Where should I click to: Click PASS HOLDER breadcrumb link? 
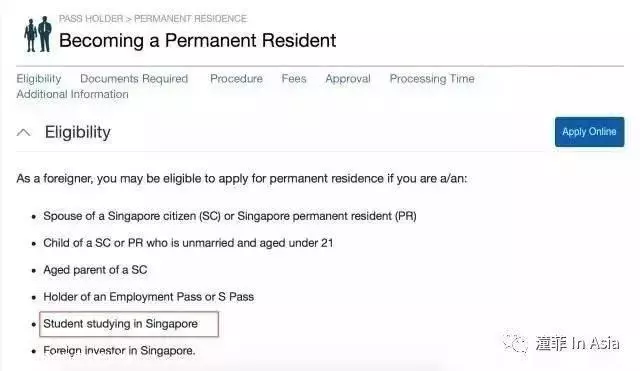click(x=91, y=19)
